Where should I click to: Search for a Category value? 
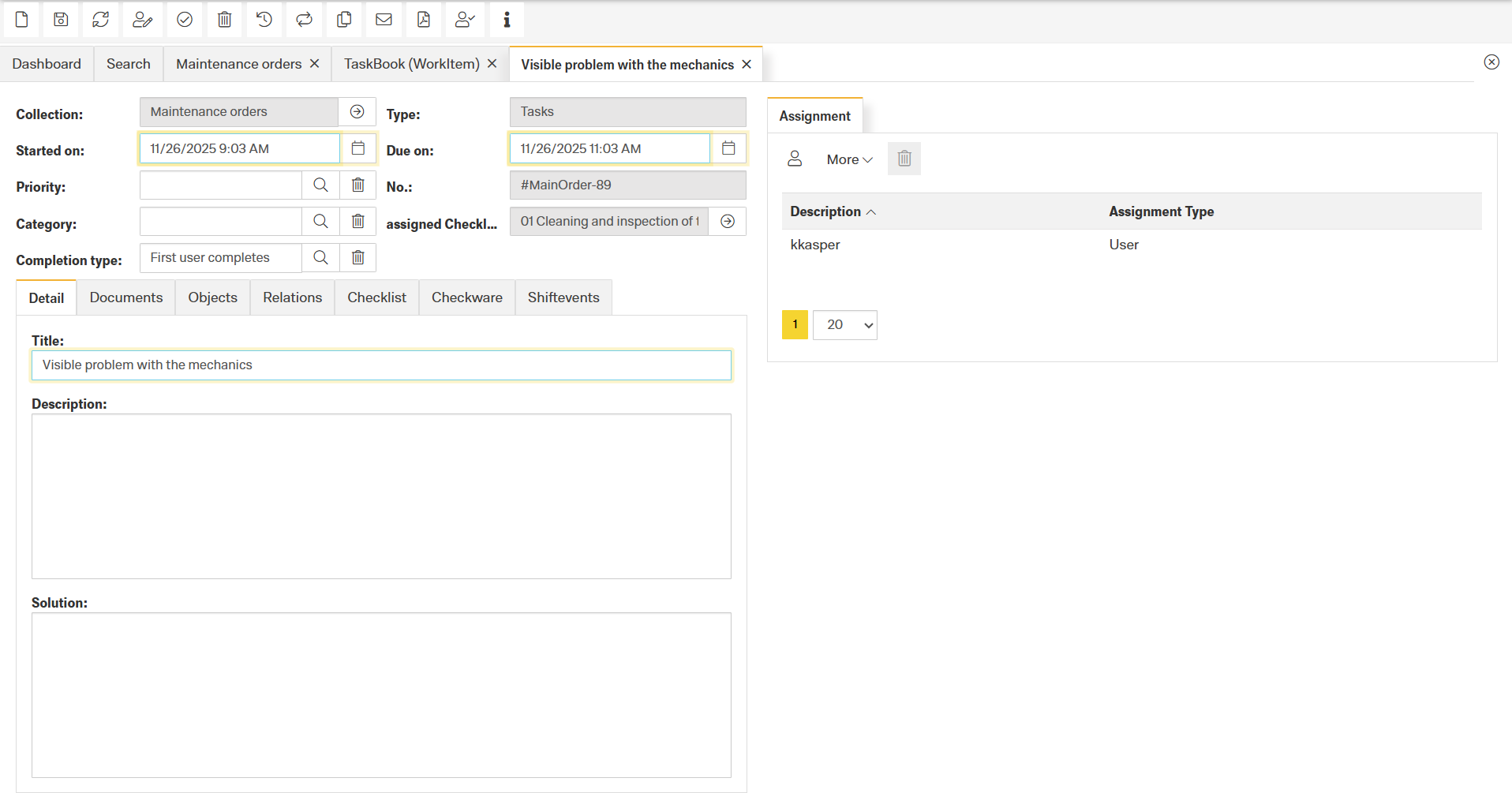(x=320, y=221)
